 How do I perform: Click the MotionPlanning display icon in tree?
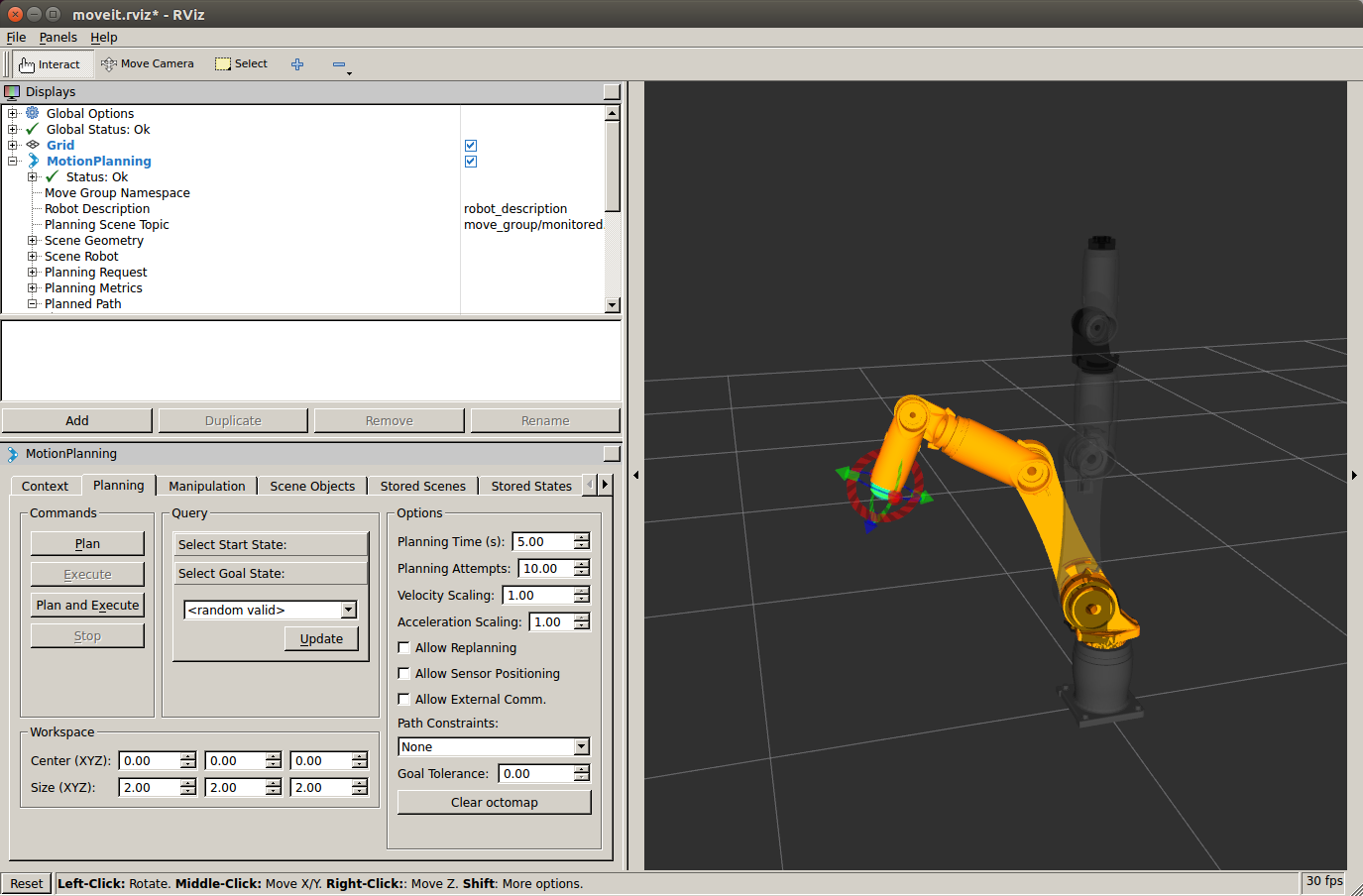coord(33,161)
